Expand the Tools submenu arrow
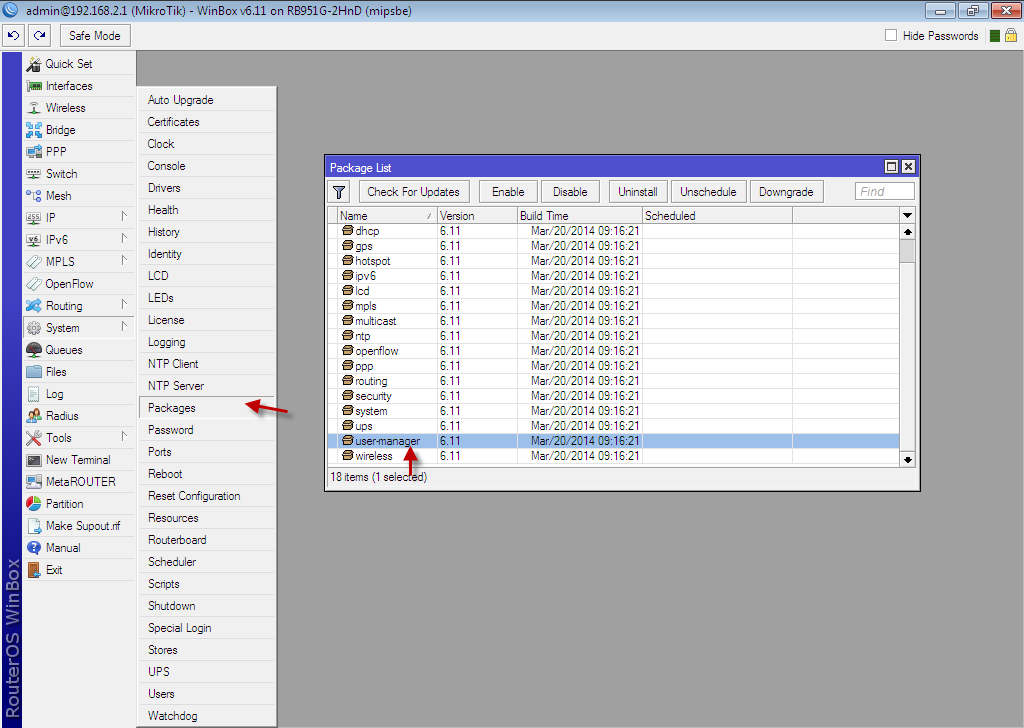The width and height of the screenshot is (1024, 728). pyautogui.click(x=124, y=436)
